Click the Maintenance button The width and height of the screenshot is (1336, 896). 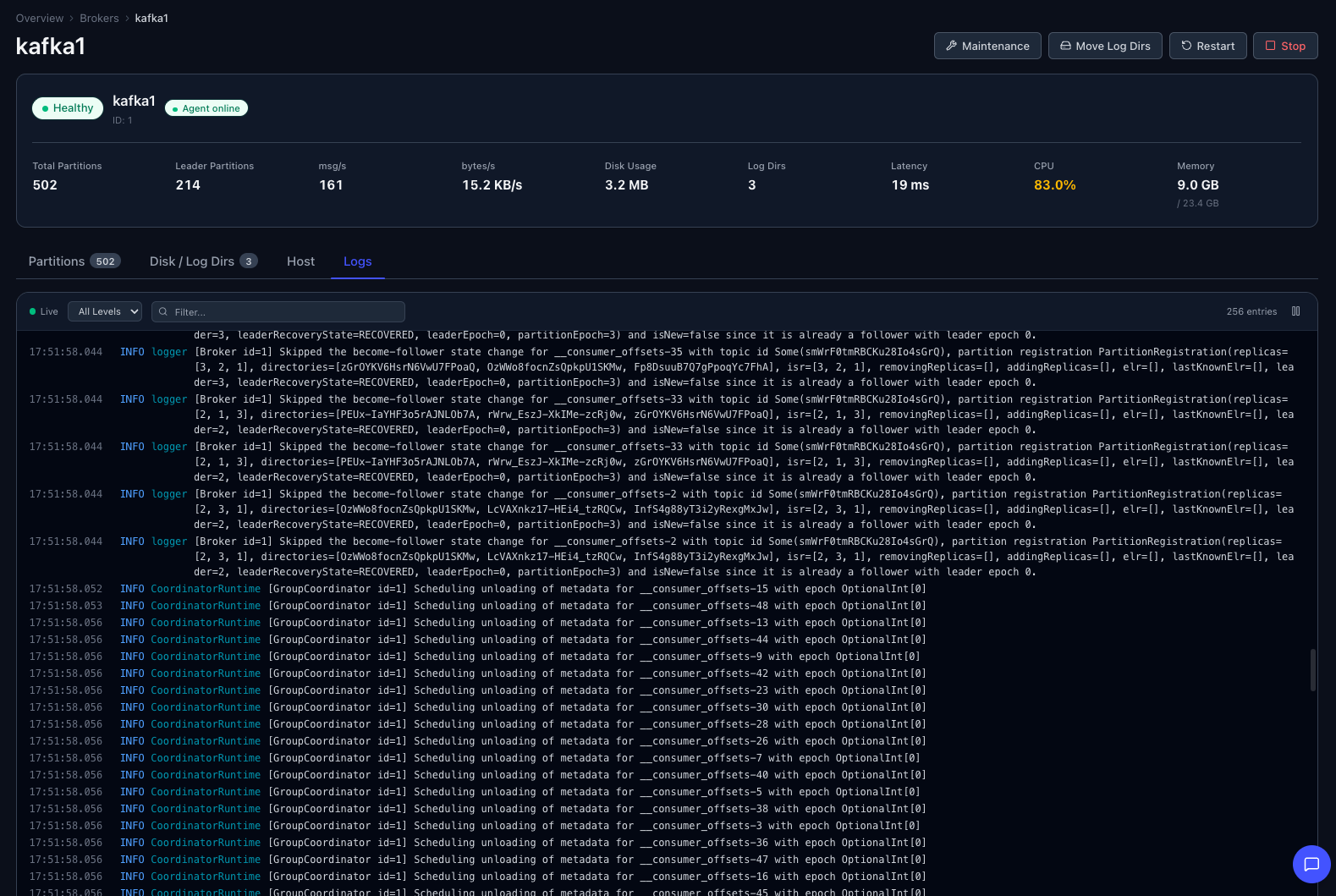click(987, 46)
